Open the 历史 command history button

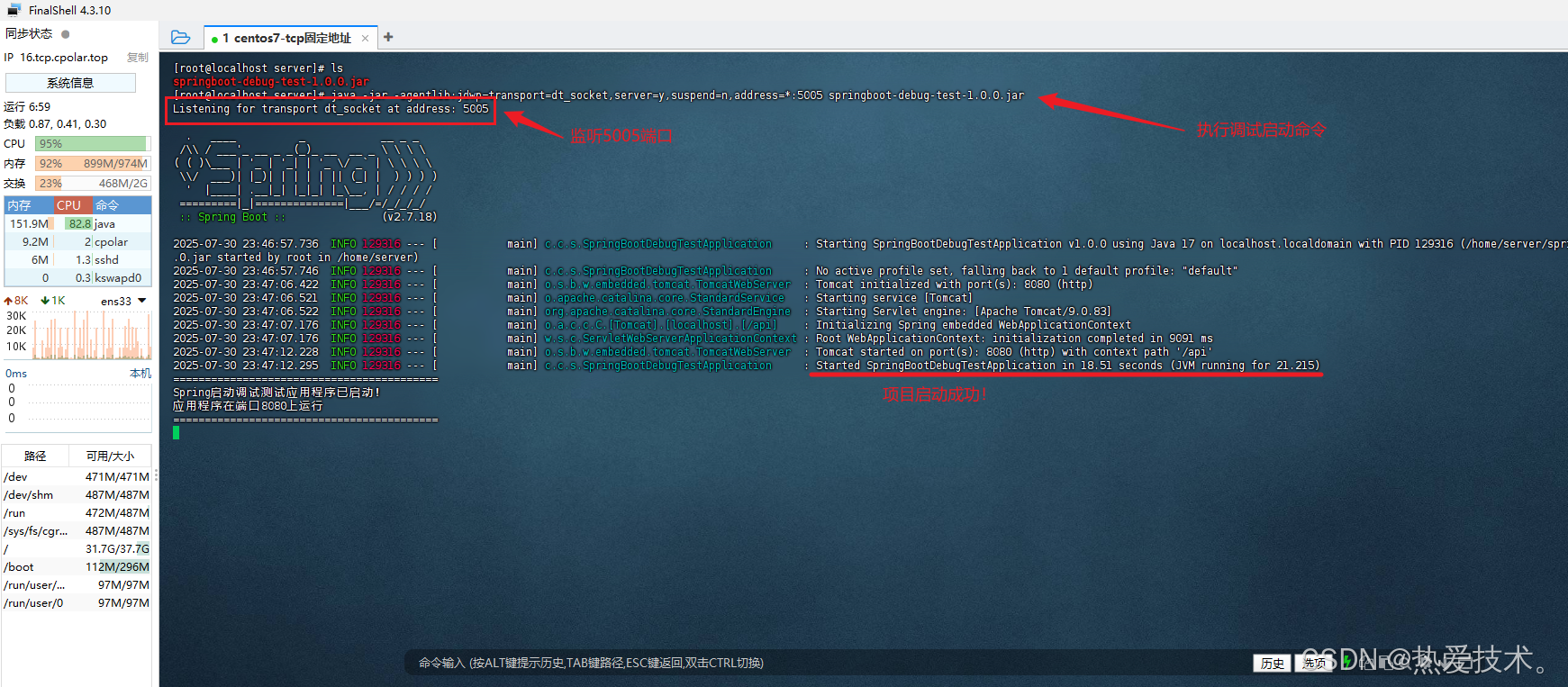tap(1272, 664)
